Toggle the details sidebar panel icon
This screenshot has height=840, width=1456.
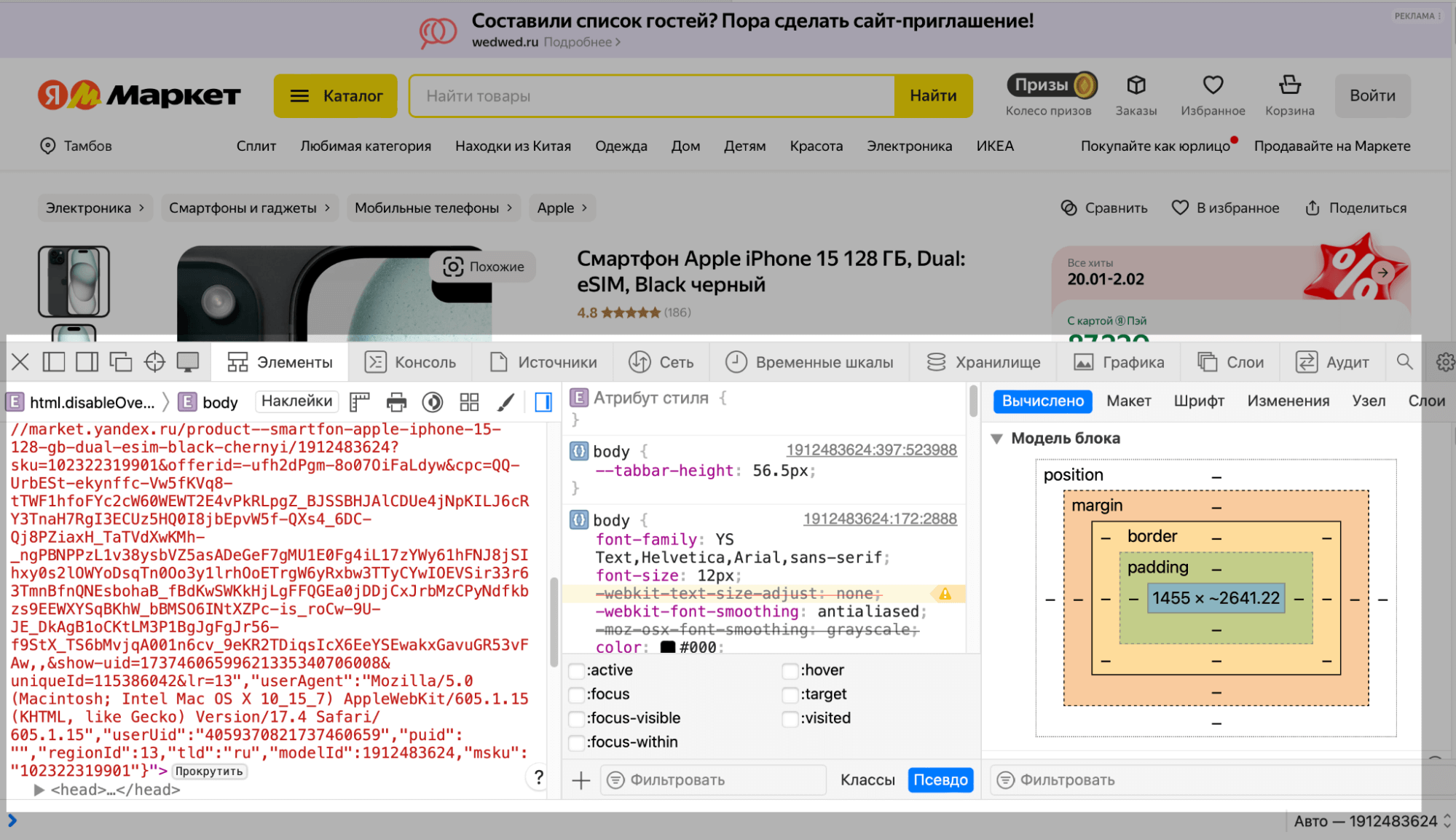click(543, 402)
